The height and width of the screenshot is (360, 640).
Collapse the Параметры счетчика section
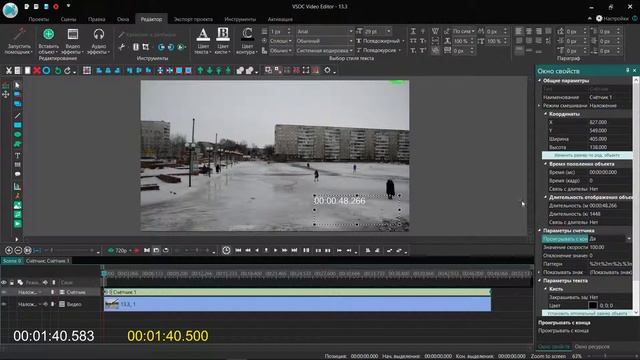tap(540, 230)
